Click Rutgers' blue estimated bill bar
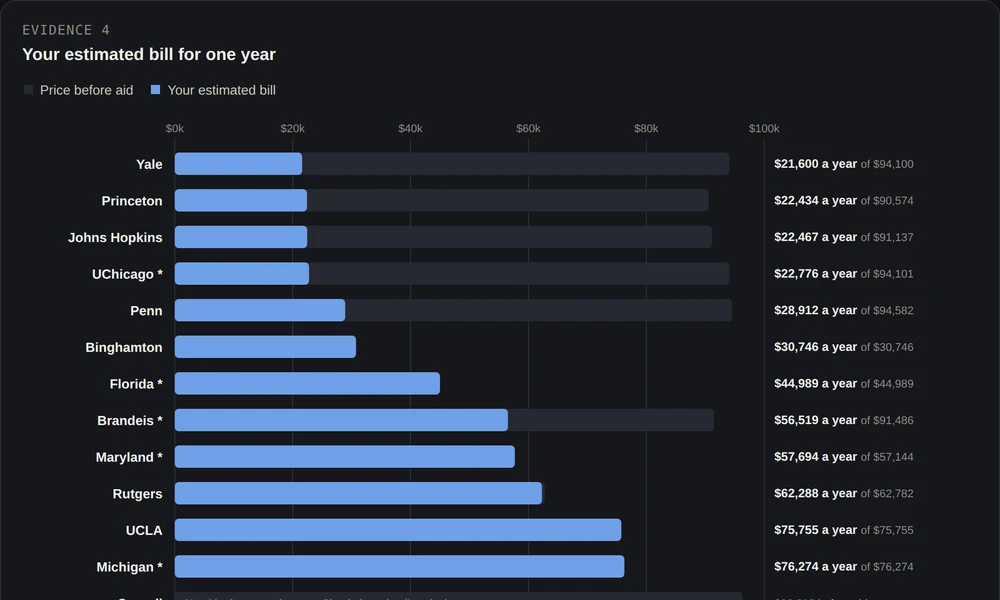Image resolution: width=1000 pixels, height=600 pixels. [x=358, y=494]
